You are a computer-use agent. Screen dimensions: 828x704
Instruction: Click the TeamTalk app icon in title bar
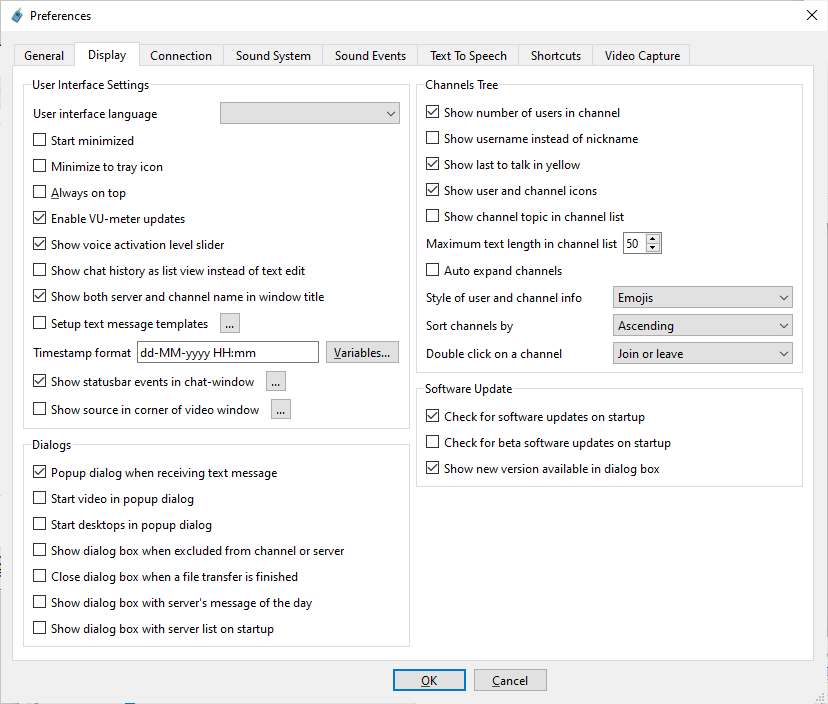click(x=16, y=15)
